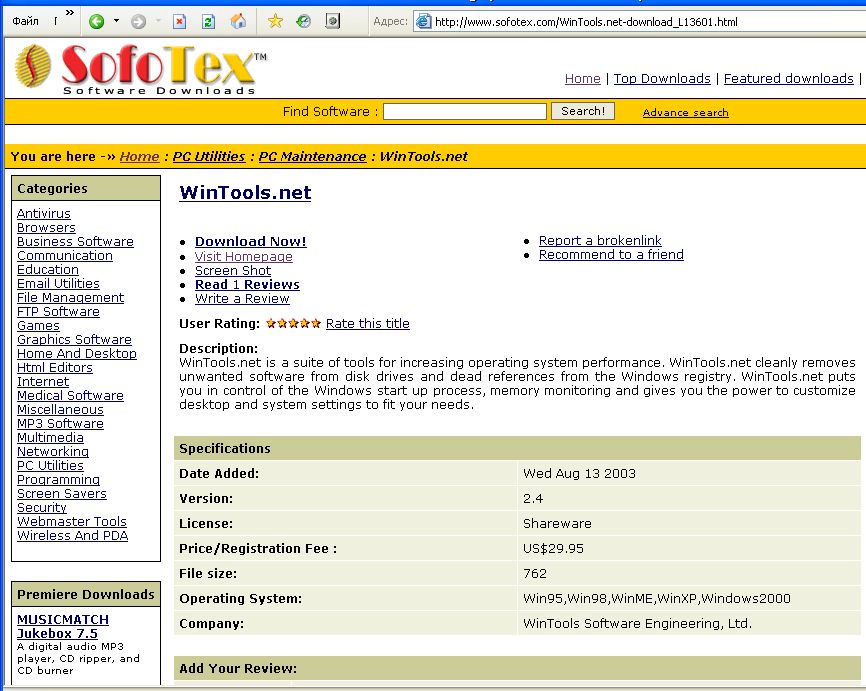Click the user rating stars

pos(293,324)
